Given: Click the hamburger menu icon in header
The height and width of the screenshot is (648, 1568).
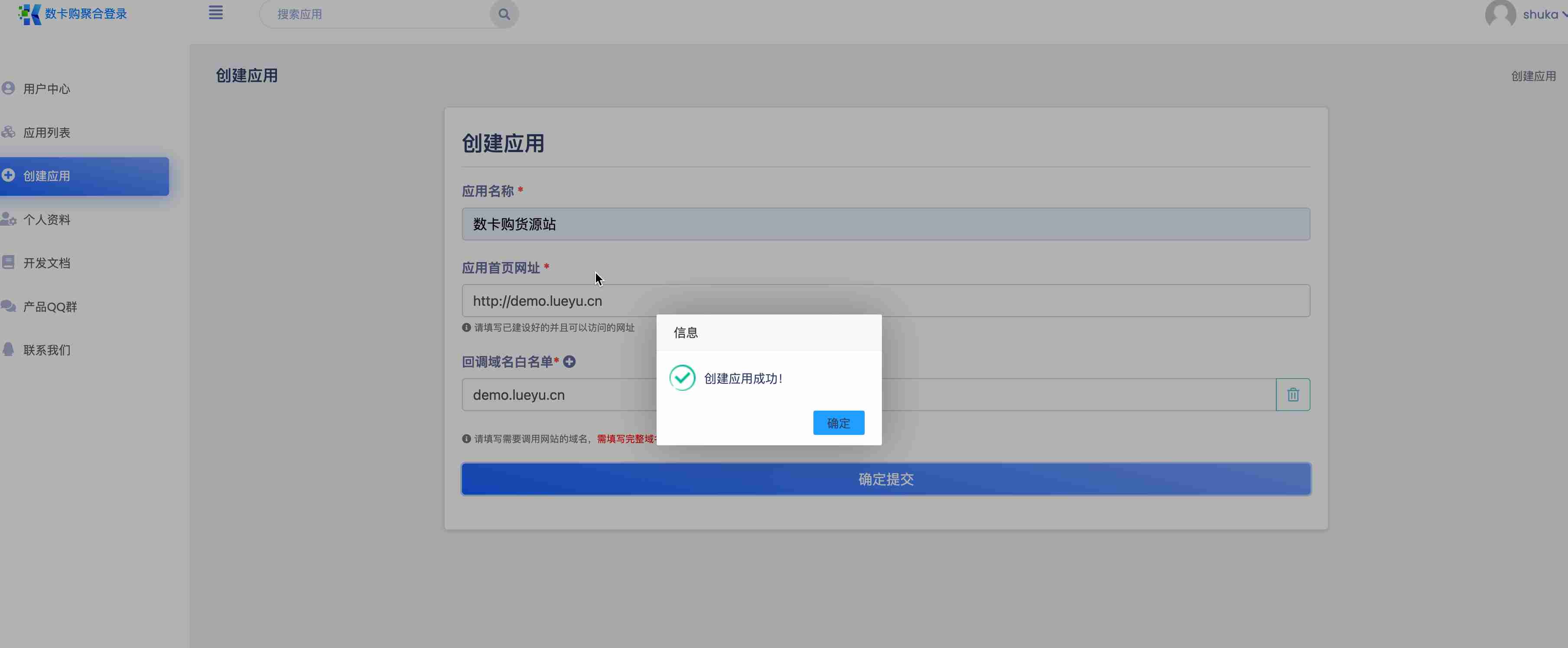Looking at the screenshot, I should click(215, 13).
